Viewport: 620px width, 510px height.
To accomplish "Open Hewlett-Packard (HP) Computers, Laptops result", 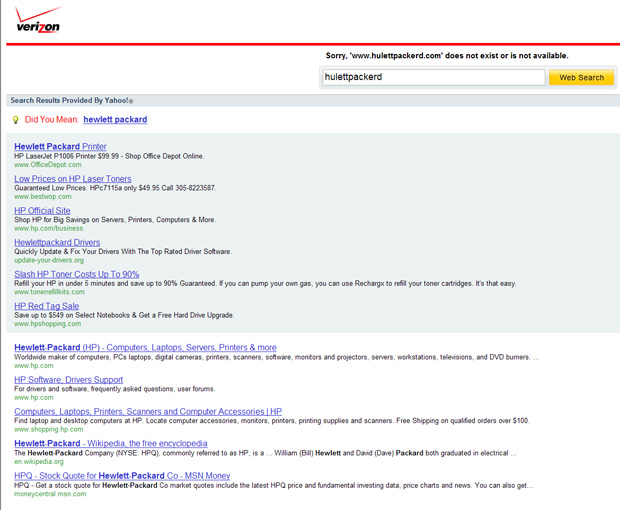I will pos(145,348).
